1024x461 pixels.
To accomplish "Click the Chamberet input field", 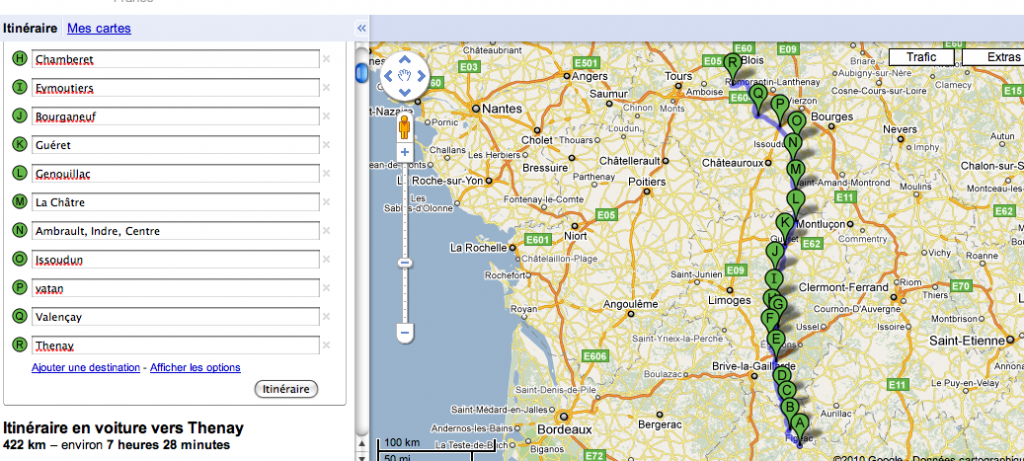I will click(x=175, y=59).
